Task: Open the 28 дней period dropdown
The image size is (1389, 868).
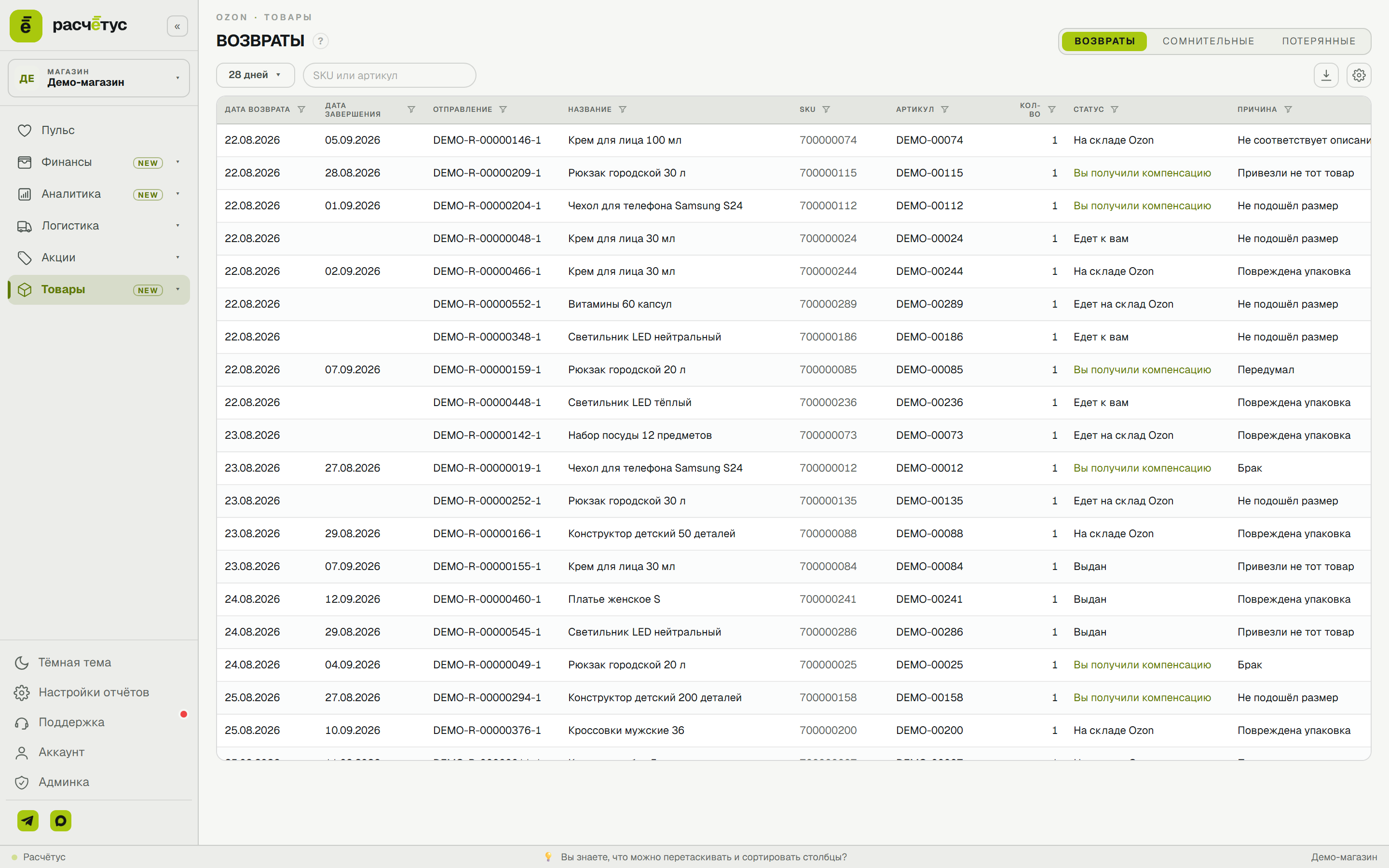Action: (255, 75)
